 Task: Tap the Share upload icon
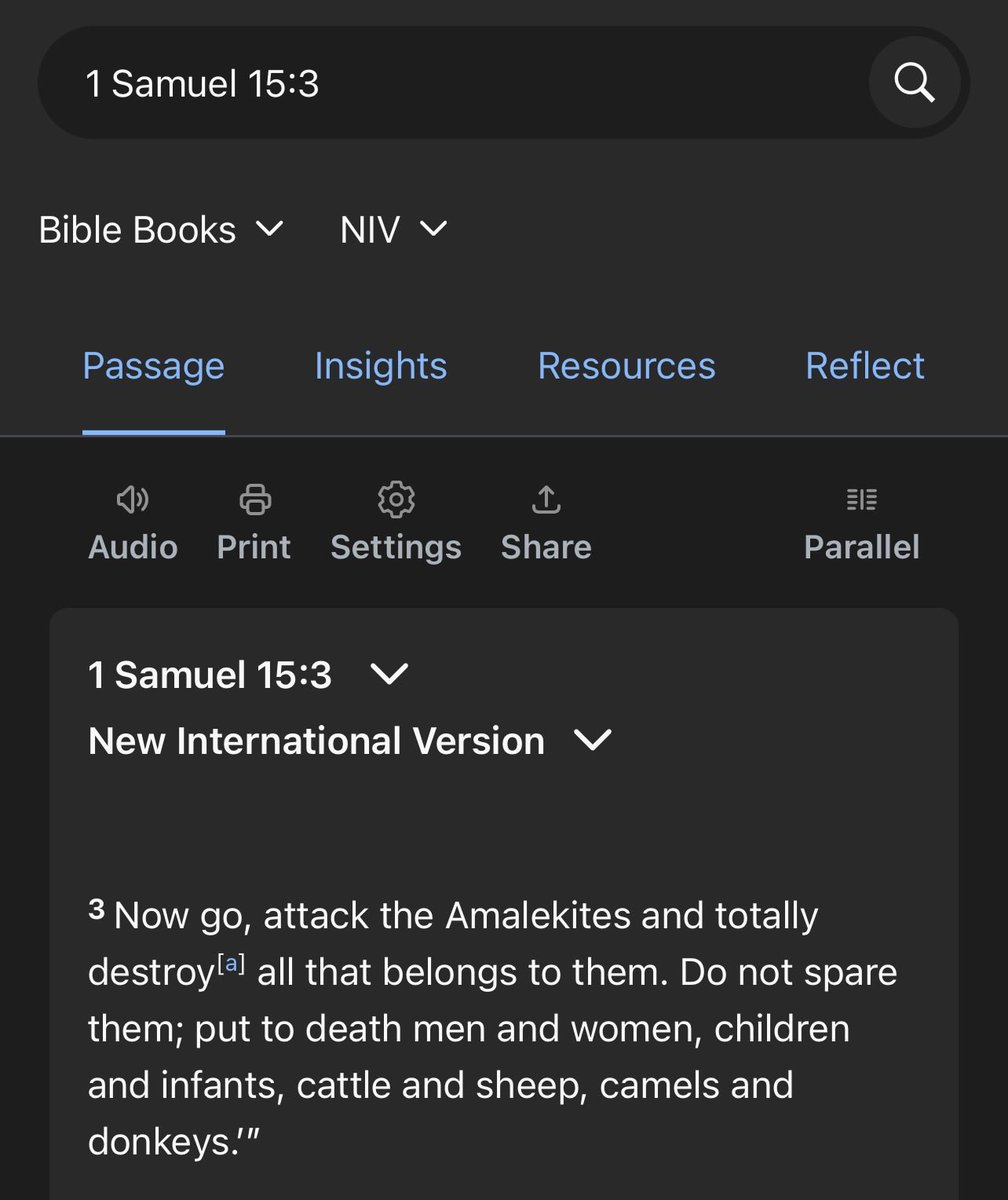(x=546, y=498)
